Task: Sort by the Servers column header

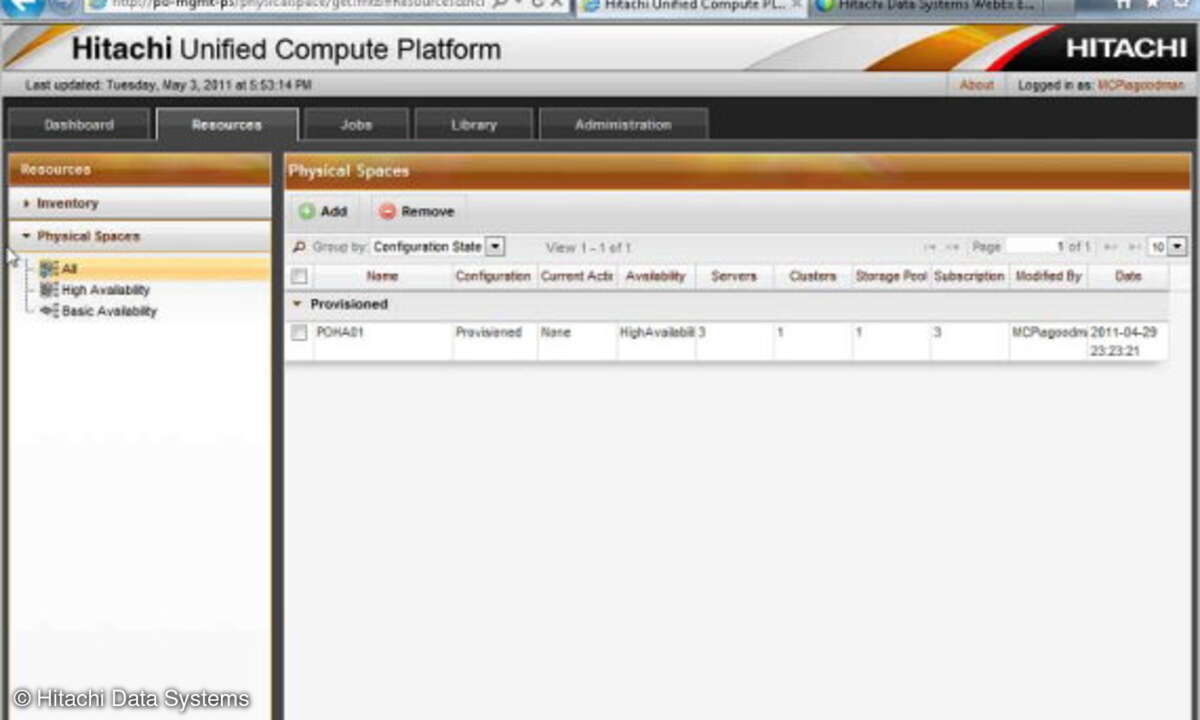Action: [x=734, y=276]
